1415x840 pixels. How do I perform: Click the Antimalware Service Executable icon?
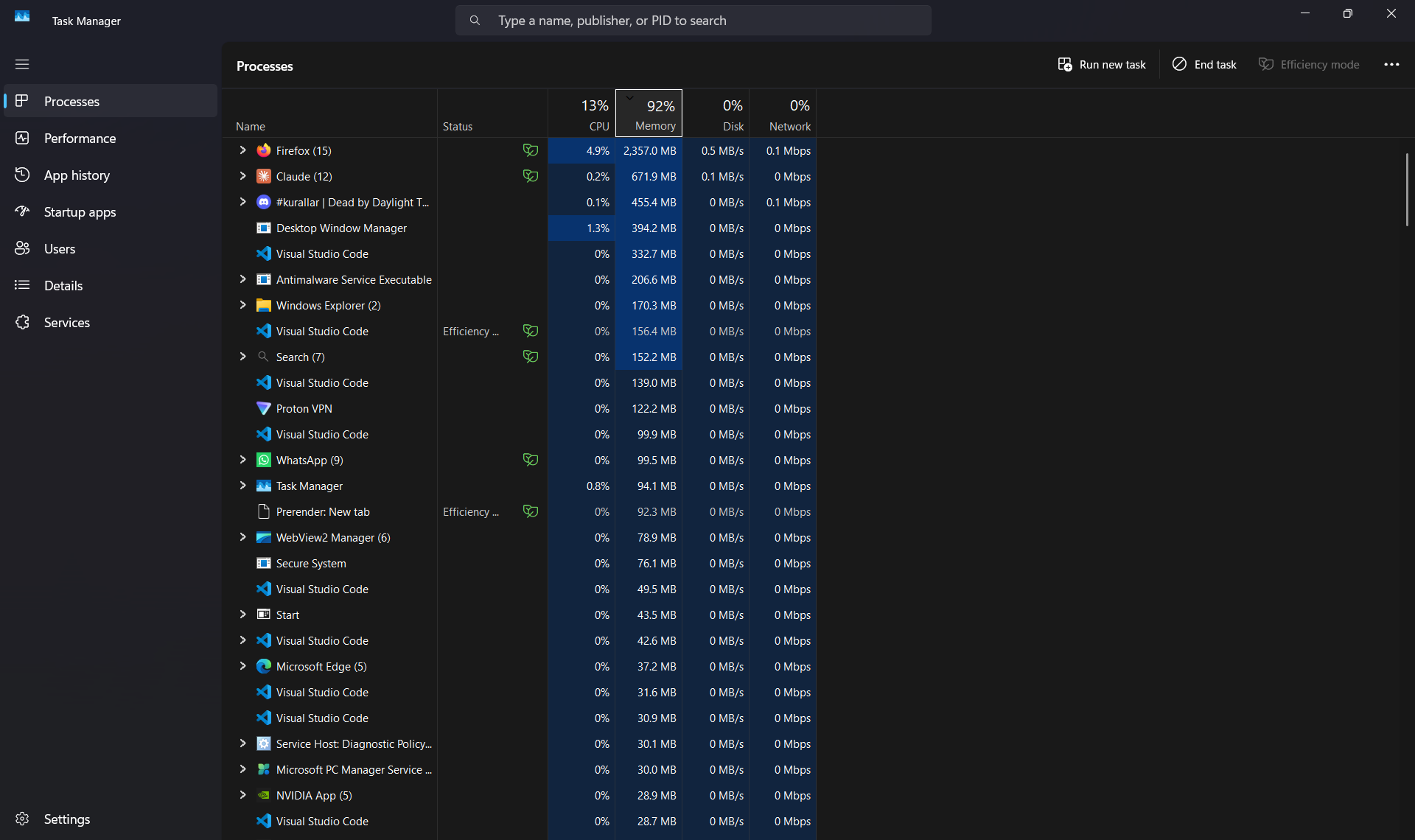pos(263,279)
